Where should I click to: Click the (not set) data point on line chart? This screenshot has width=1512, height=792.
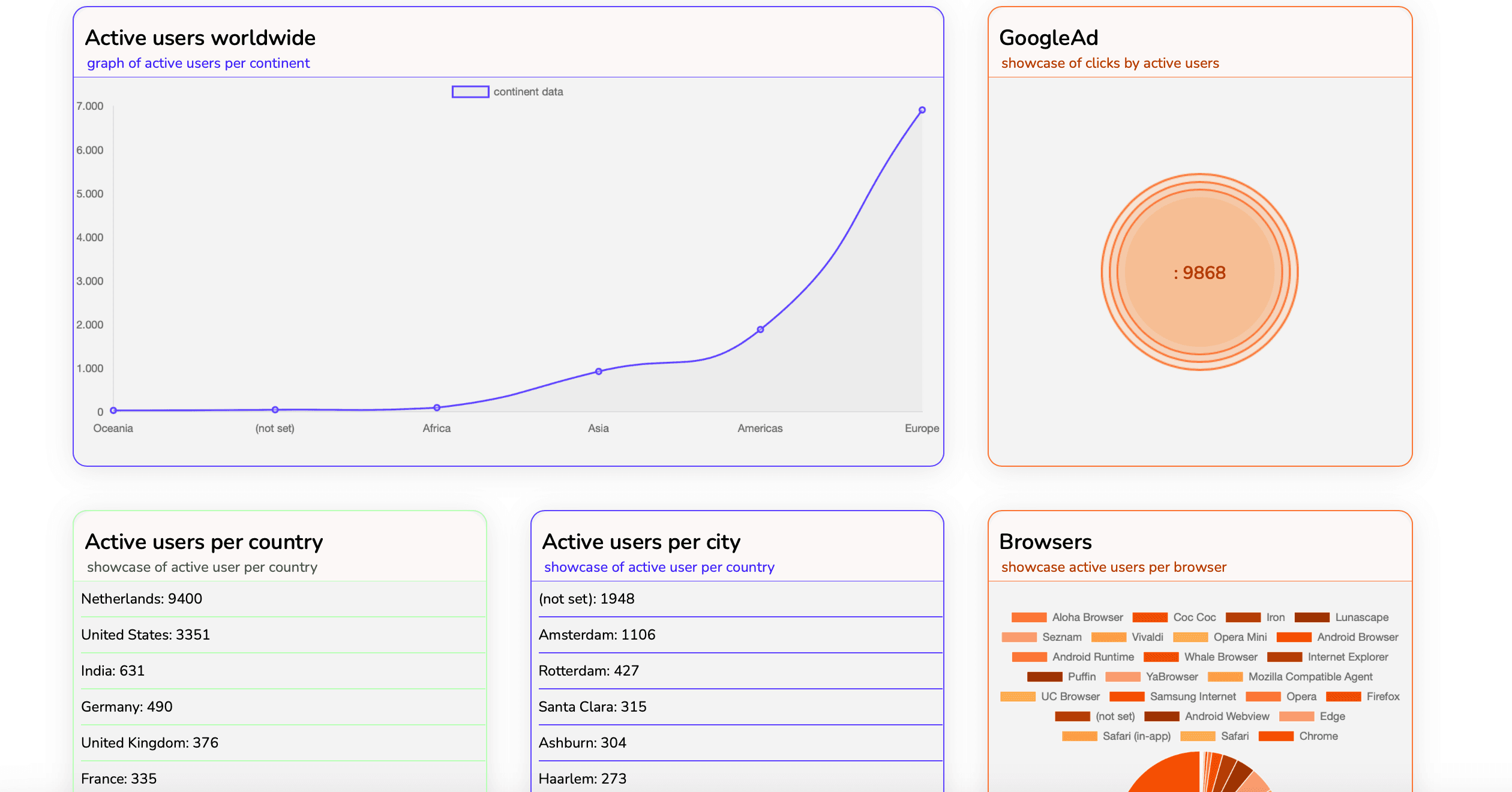click(x=275, y=410)
